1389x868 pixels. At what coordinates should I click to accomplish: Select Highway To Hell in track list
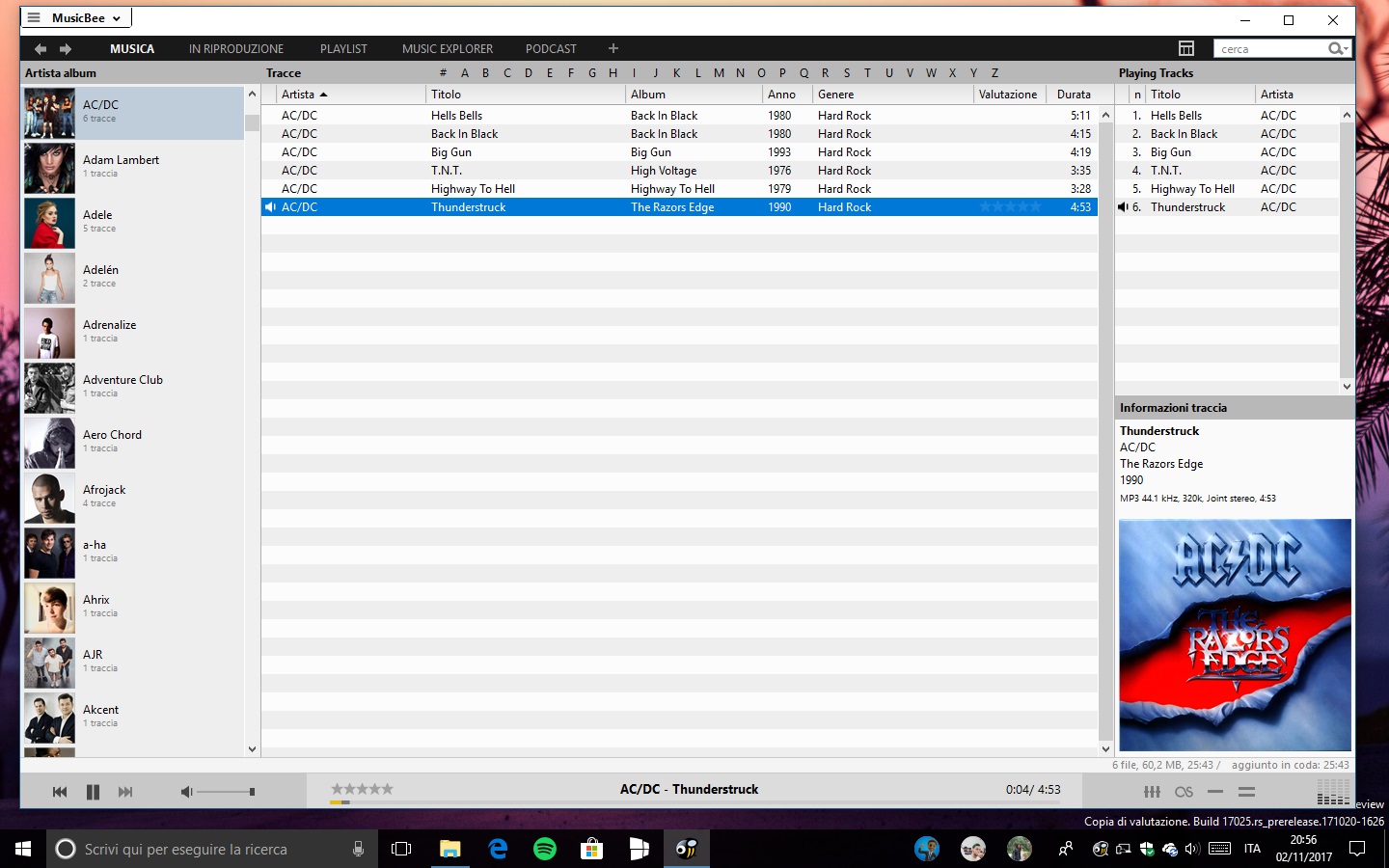coord(679,189)
